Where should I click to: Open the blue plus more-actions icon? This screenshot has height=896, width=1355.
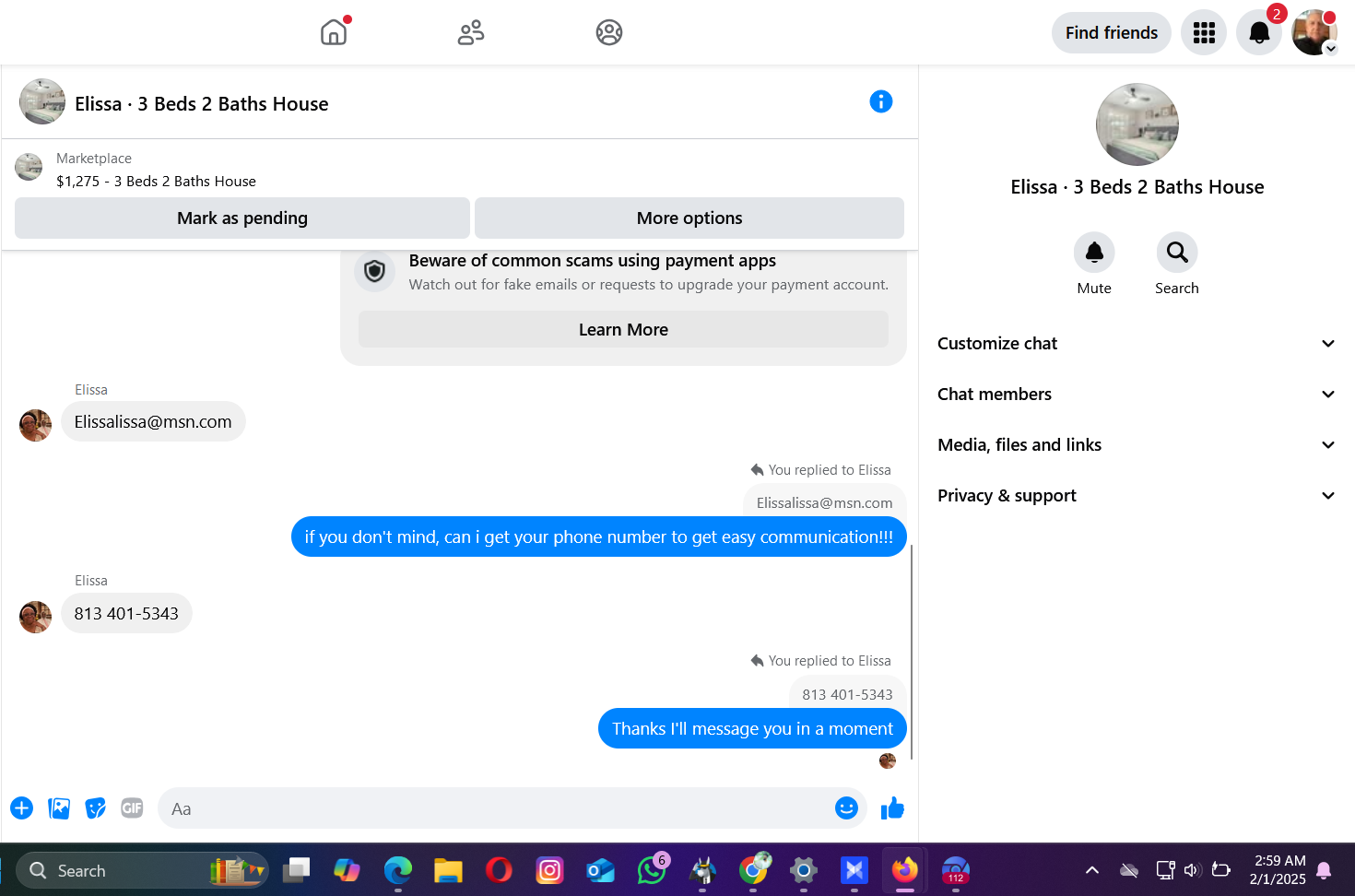point(22,808)
